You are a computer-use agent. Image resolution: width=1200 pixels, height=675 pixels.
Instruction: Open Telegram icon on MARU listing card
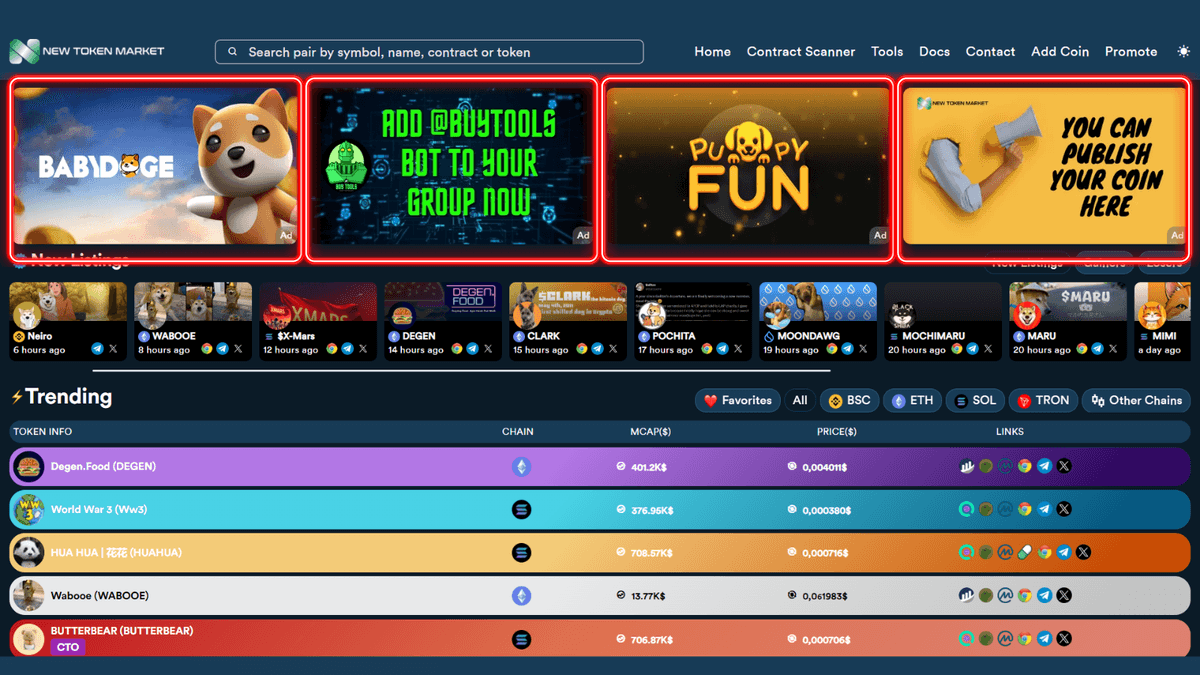tap(1097, 349)
